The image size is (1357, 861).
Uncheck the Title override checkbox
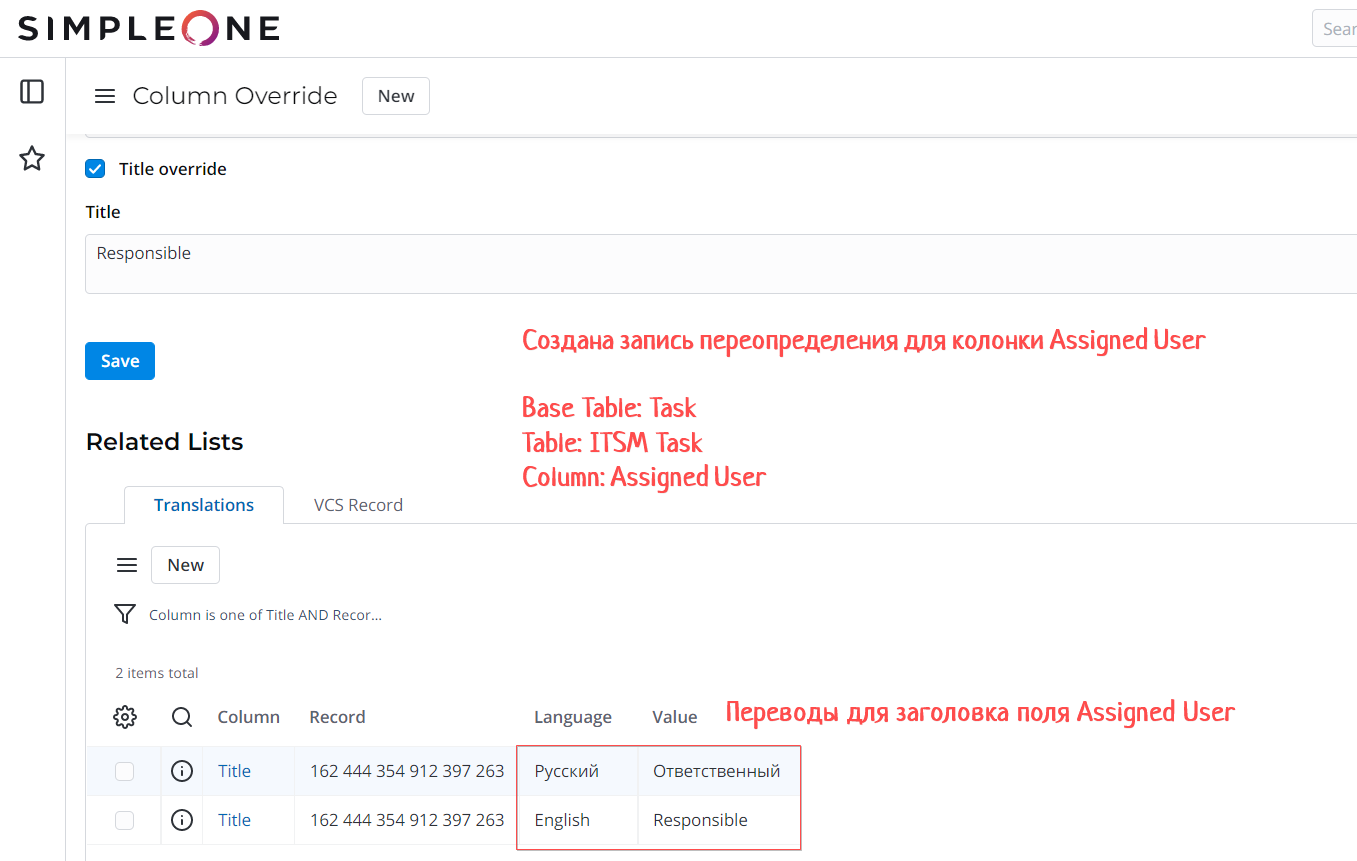pos(95,169)
